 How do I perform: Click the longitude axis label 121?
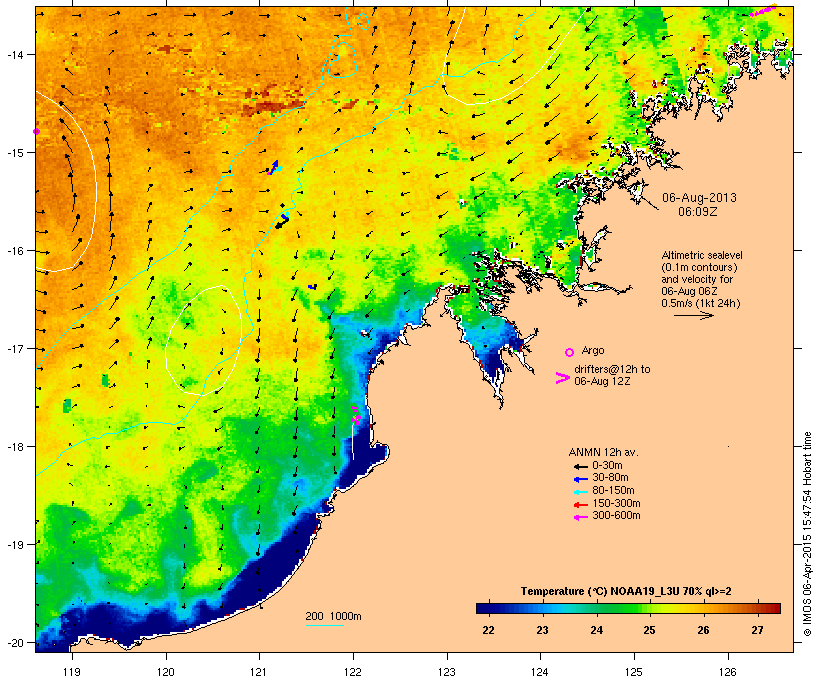259,672
